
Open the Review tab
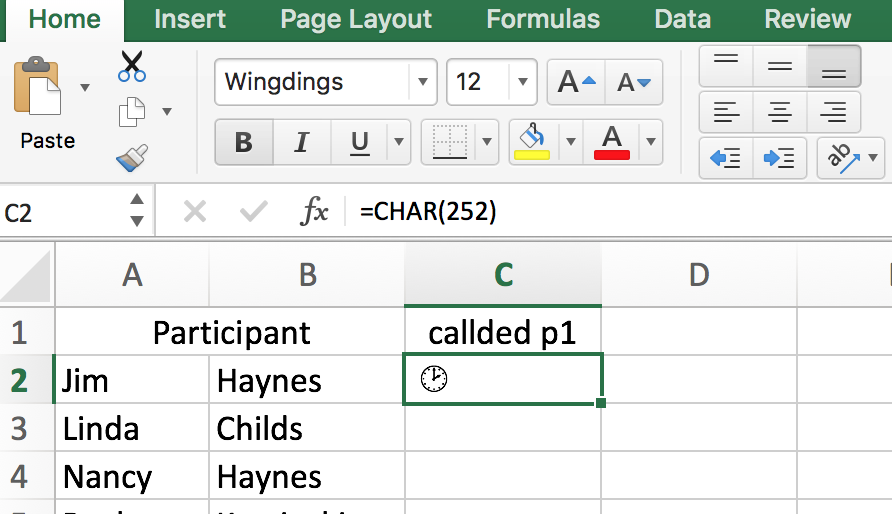pyautogui.click(x=808, y=19)
